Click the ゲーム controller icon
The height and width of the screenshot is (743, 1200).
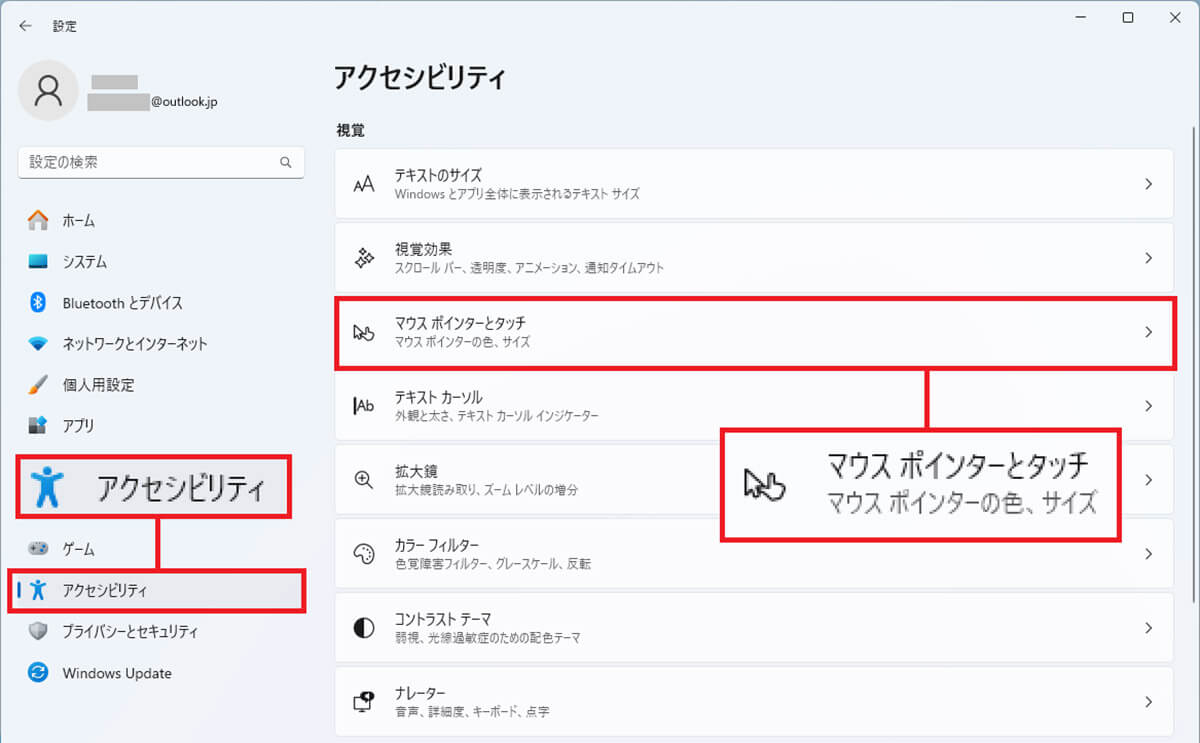coord(38,549)
